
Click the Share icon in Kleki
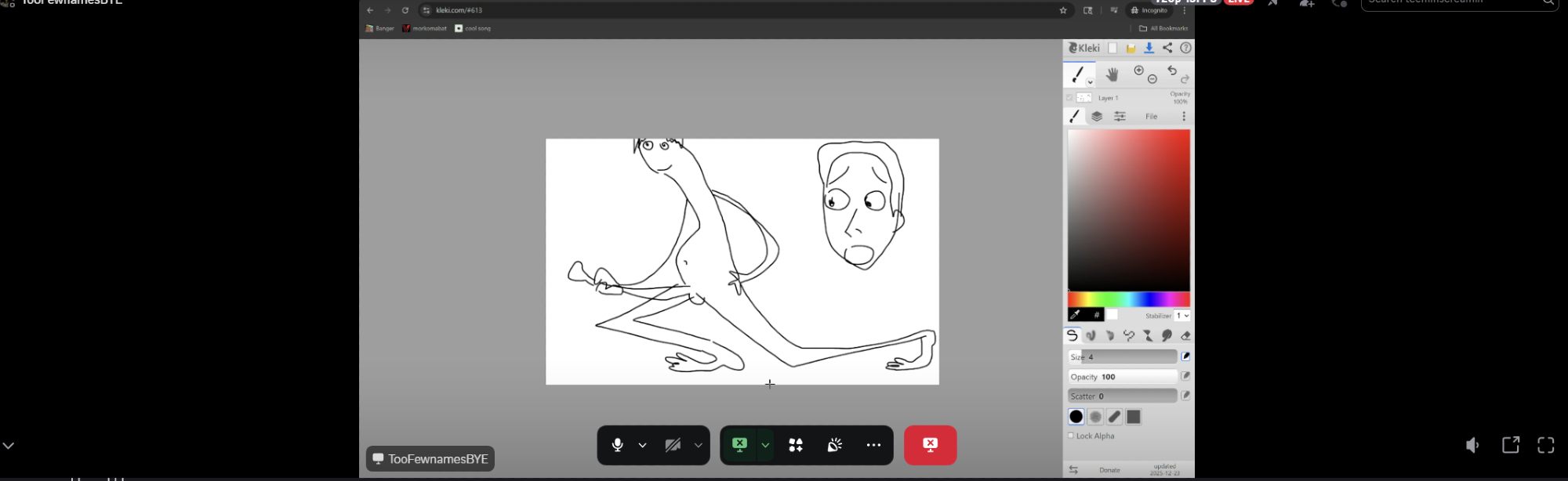tap(1167, 49)
